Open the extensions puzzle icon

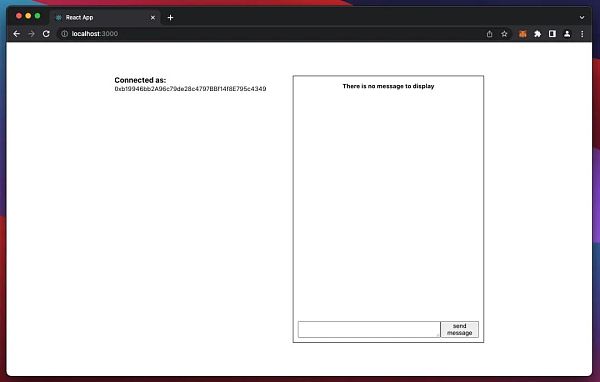coord(538,34)
